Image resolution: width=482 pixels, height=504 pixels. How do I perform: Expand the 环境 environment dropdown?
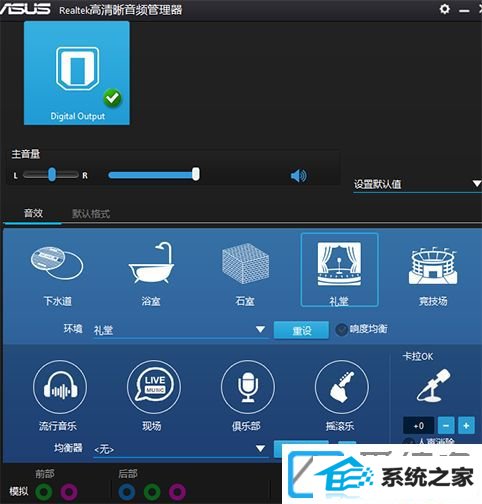pos(181,330)
